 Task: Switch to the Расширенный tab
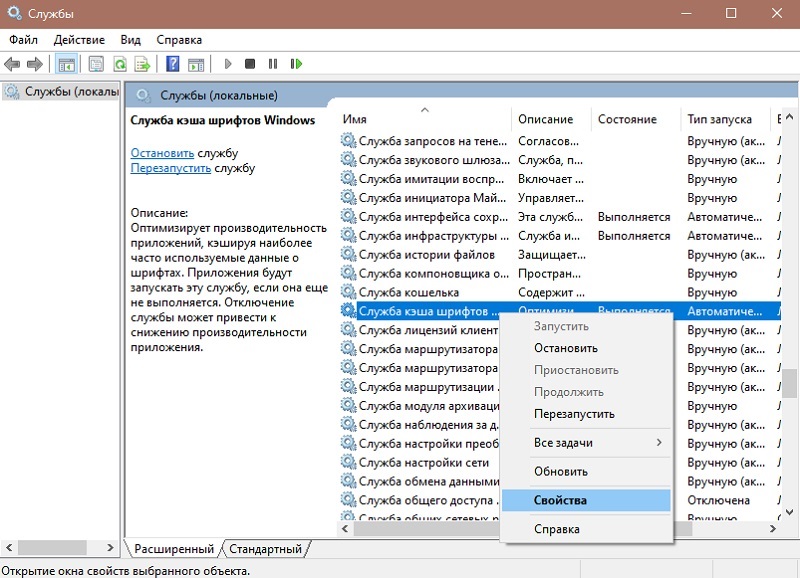pyautogui.click(x=173, y=549)
